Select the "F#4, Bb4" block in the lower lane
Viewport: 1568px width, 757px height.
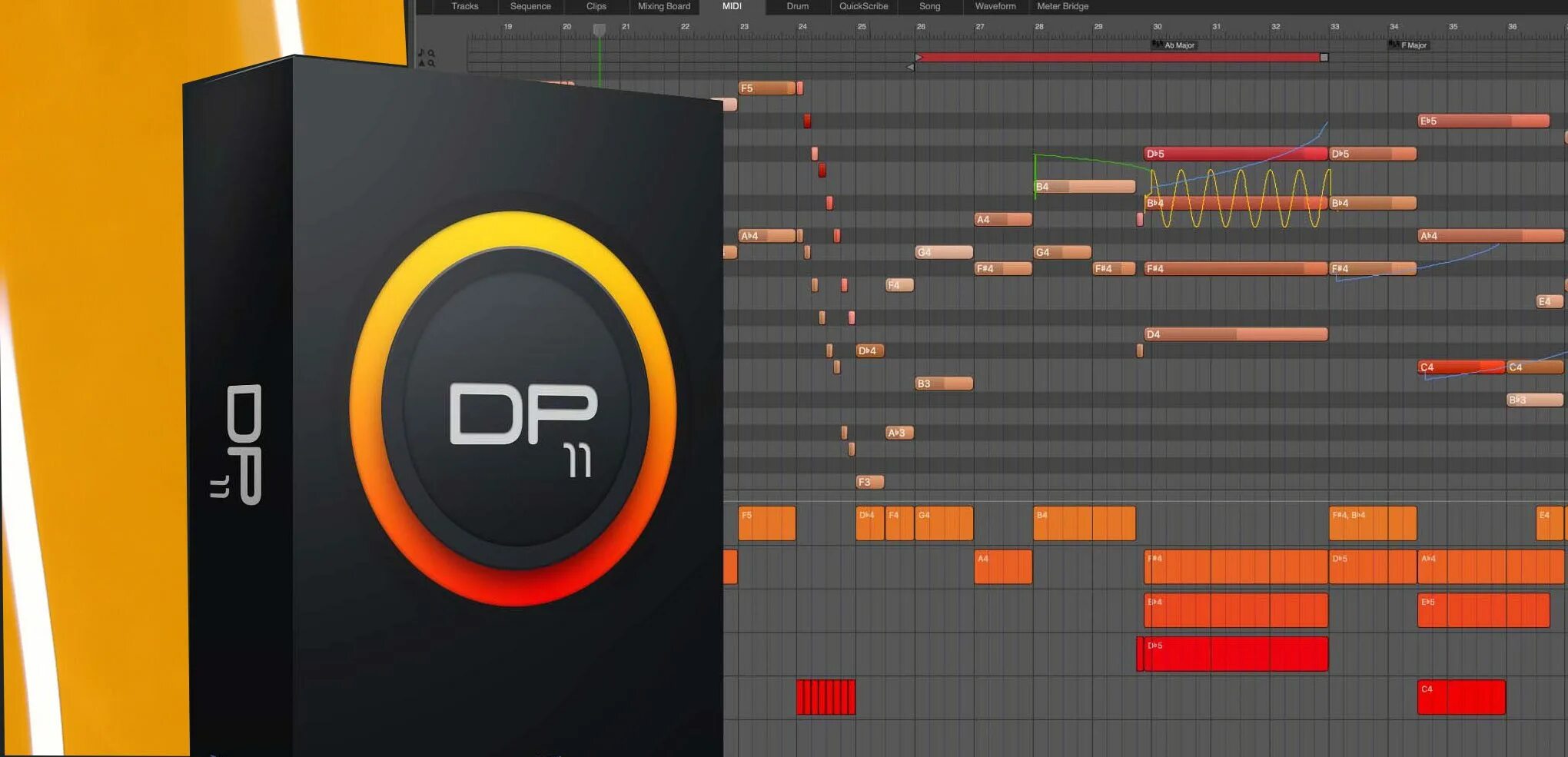(x=1373, y=523)
